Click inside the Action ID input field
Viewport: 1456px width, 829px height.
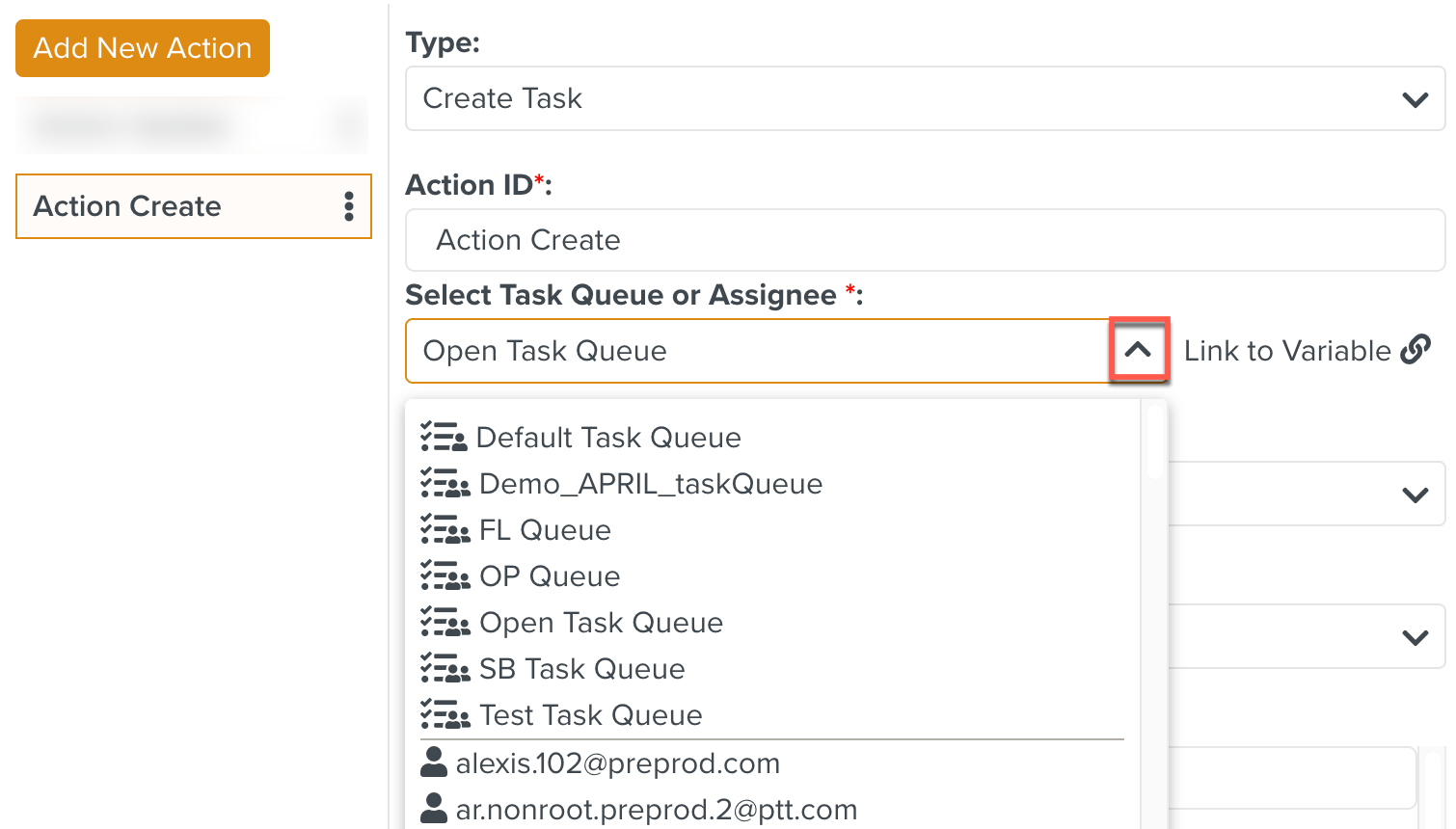(x=924, y=240)
